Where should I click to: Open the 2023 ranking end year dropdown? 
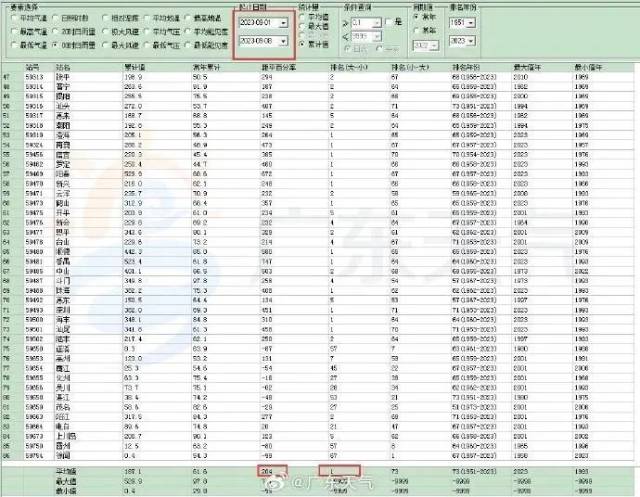tap(471, 41)
